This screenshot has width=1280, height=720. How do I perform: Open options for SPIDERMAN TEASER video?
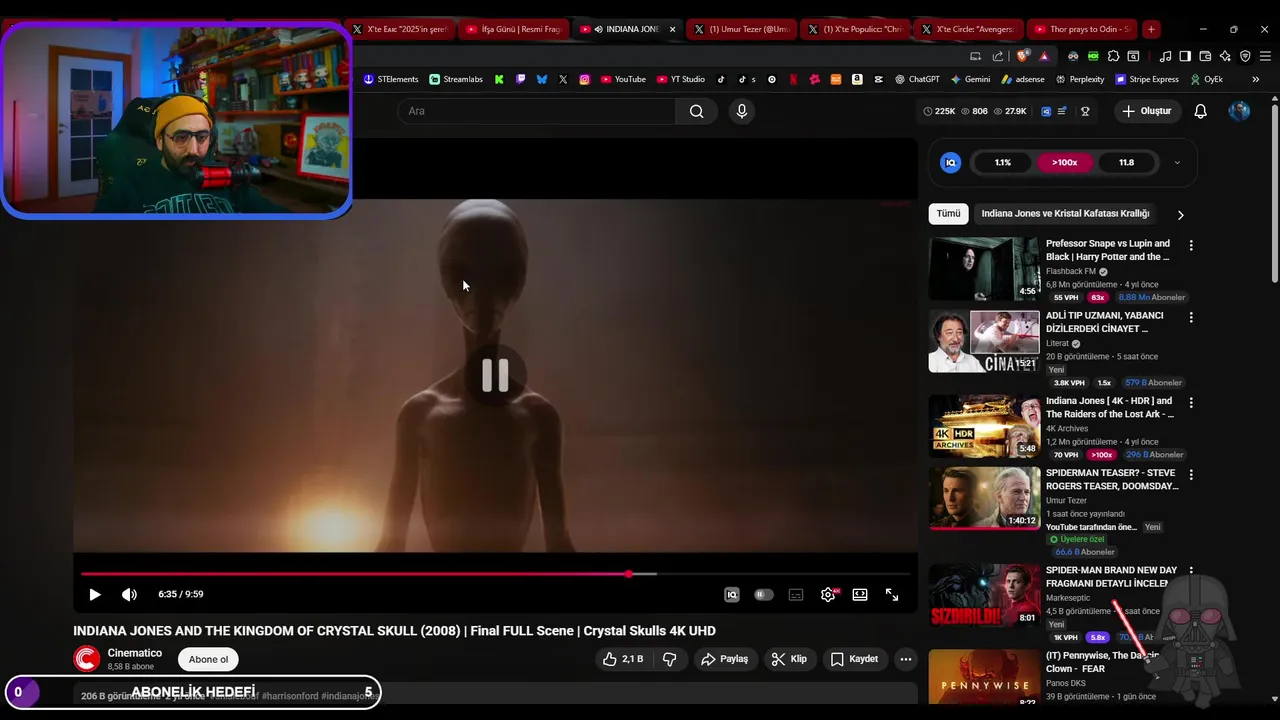1191,474
